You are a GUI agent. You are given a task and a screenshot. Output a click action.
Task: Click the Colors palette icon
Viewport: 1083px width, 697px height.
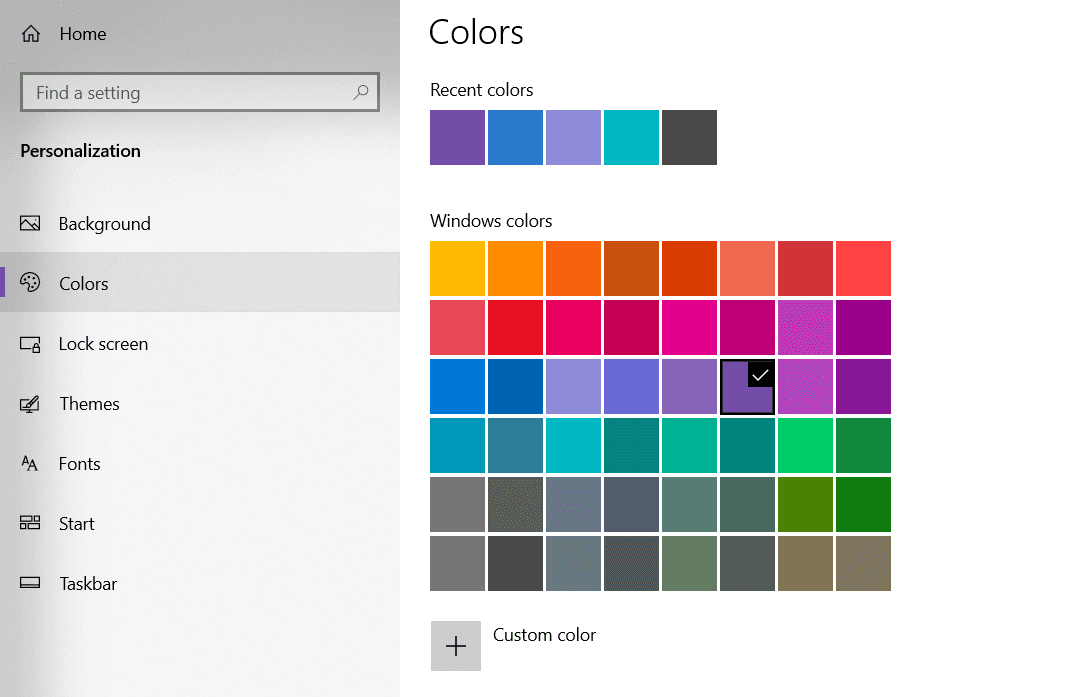coord(30,283)
